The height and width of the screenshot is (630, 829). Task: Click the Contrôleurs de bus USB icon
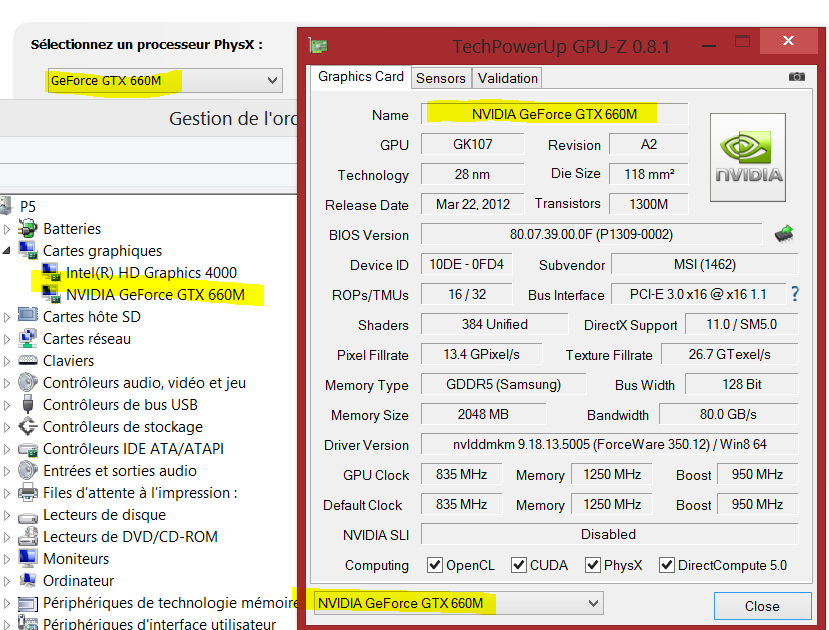[27, 404]
